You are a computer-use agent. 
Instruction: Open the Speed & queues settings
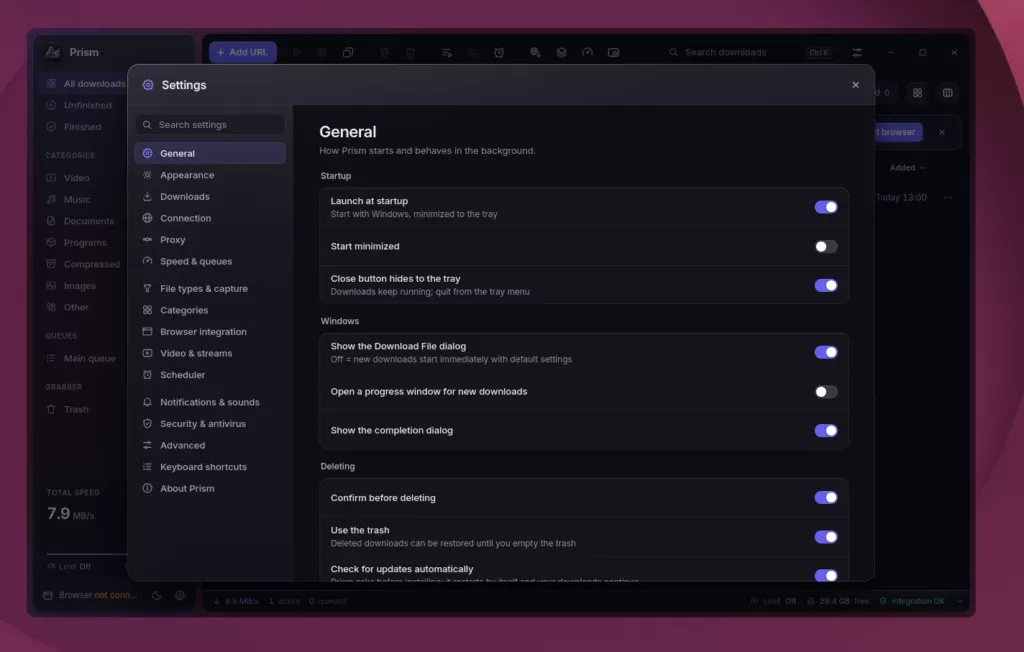(210, 261)
